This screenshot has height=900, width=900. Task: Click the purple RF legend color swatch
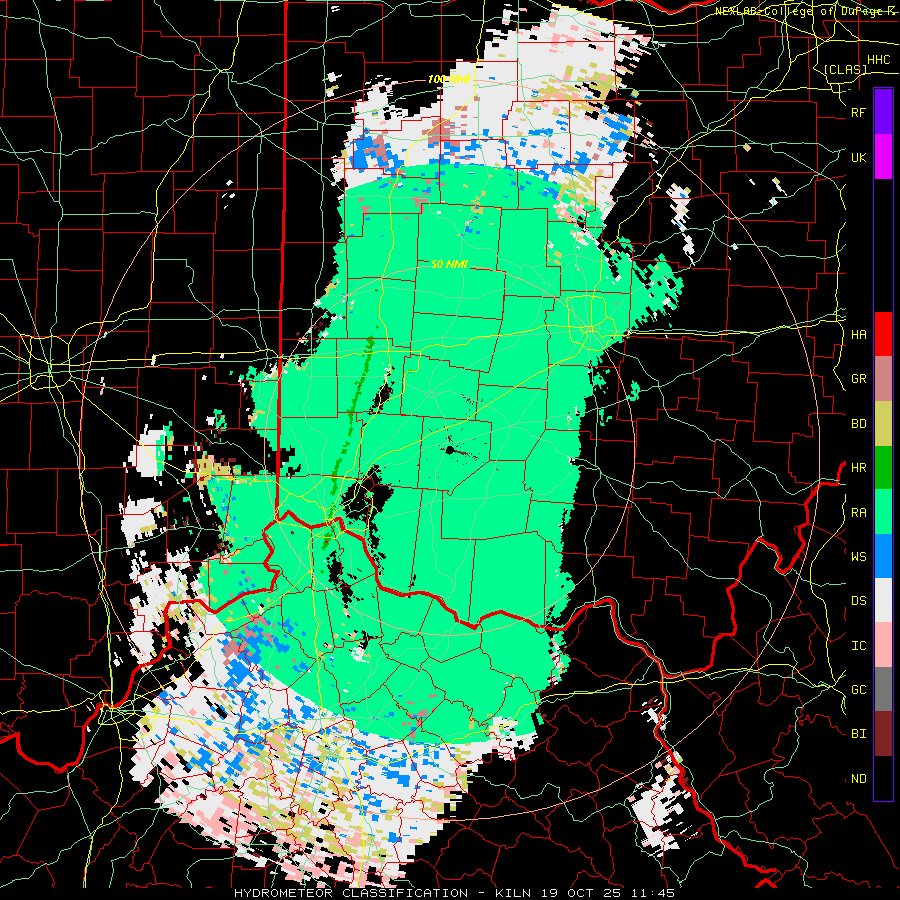tap(883, 112)
